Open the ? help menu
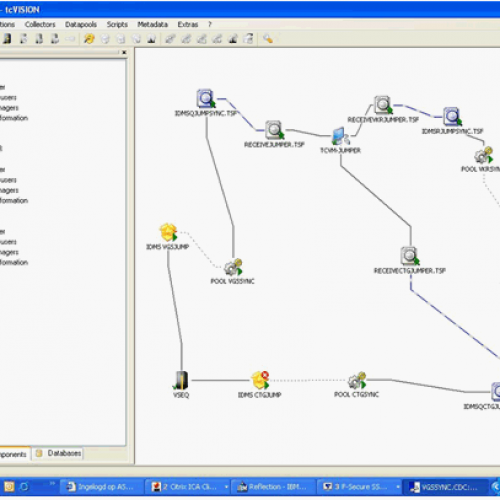The width and height of the screenshot is (500, 500). [x=210, y=24]
